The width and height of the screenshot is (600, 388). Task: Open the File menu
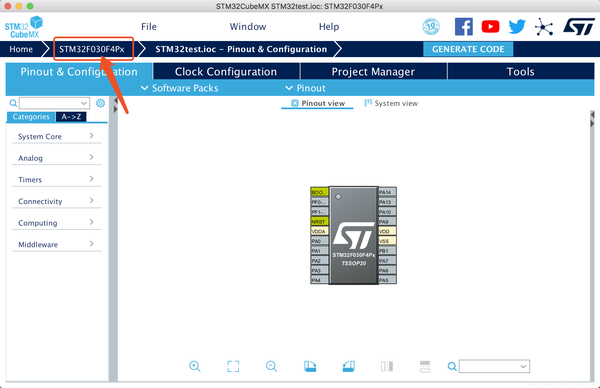149,27
